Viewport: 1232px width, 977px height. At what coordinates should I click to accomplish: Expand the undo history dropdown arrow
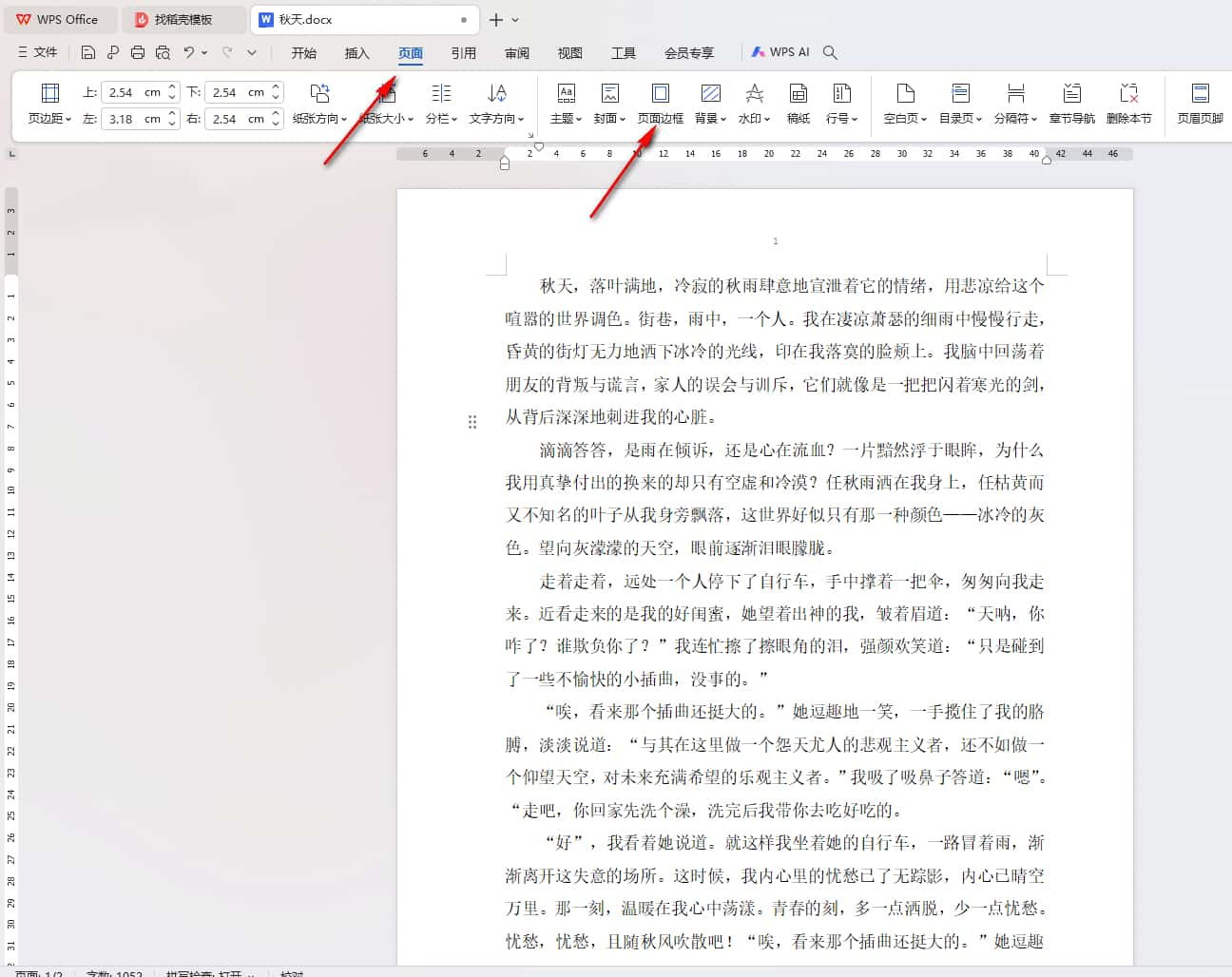[204, 53]
